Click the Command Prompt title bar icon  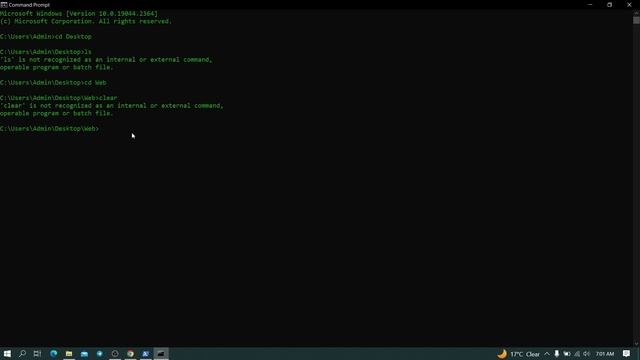click(4, 5)
